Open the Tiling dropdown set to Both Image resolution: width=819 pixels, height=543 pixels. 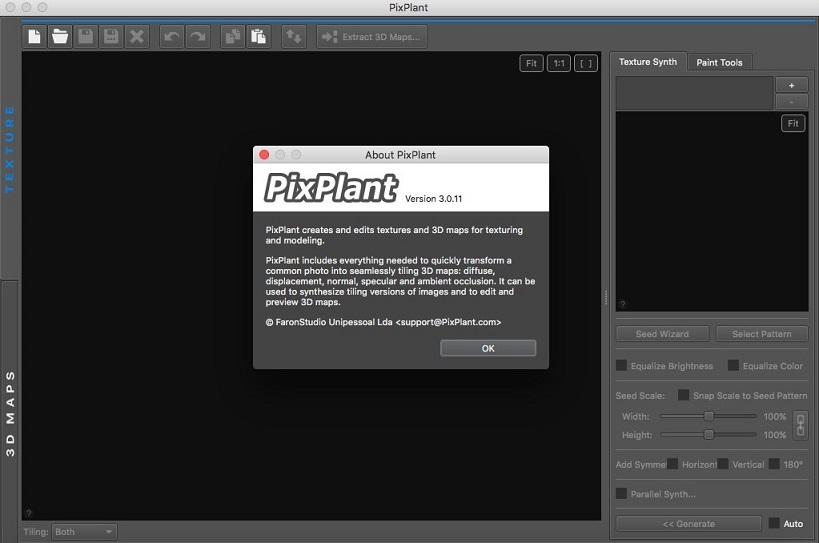pos(84,532)
